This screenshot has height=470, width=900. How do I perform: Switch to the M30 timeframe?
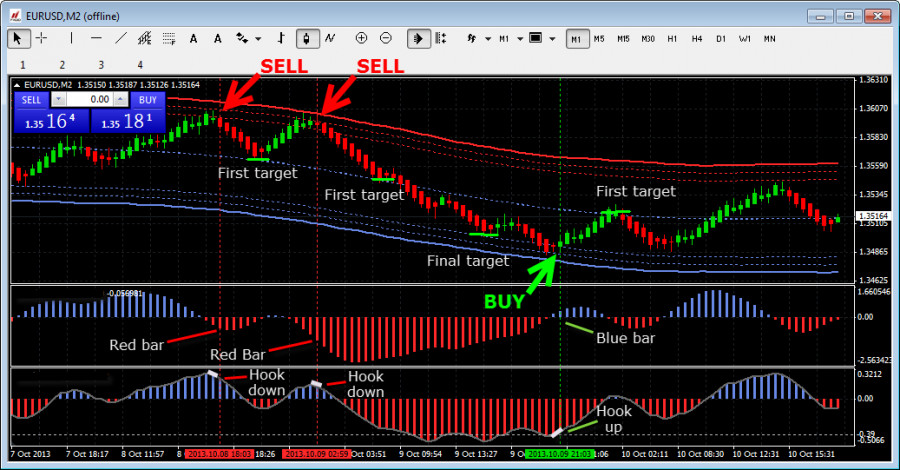(648, 39)
